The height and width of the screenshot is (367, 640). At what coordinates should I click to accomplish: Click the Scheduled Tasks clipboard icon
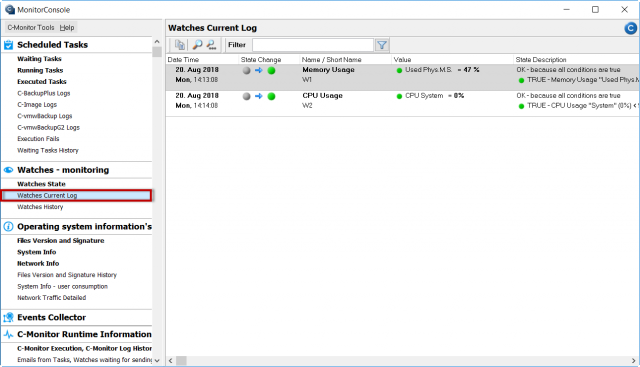(8, 45)
